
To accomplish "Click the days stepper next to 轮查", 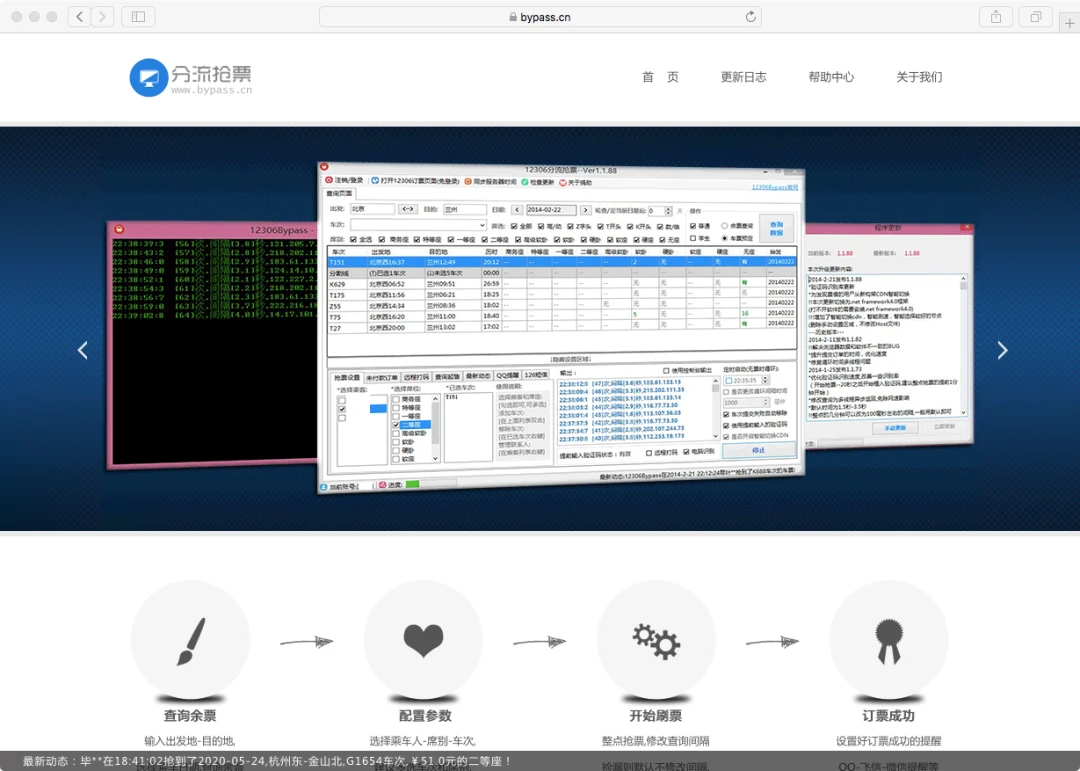I will [668, 211].
